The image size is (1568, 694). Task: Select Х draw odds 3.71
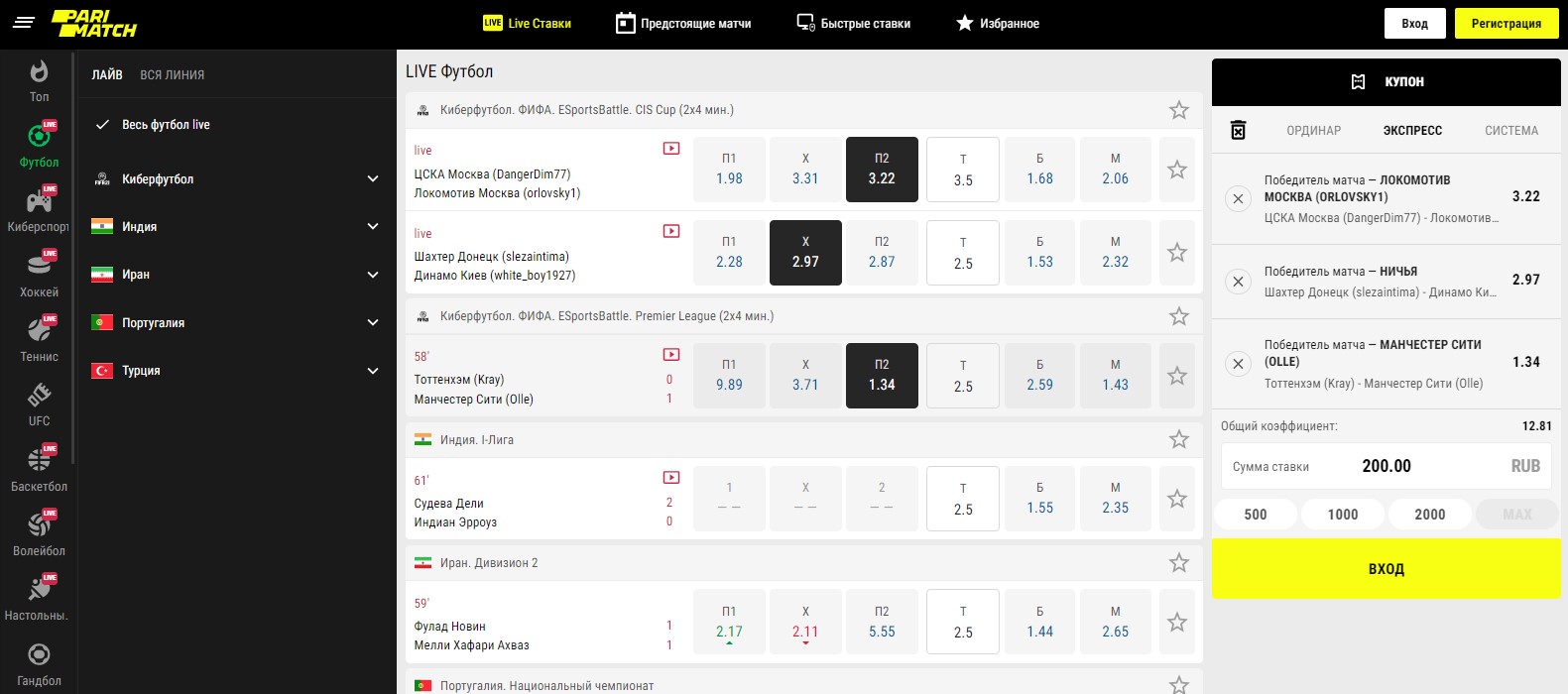coord(805,376)
